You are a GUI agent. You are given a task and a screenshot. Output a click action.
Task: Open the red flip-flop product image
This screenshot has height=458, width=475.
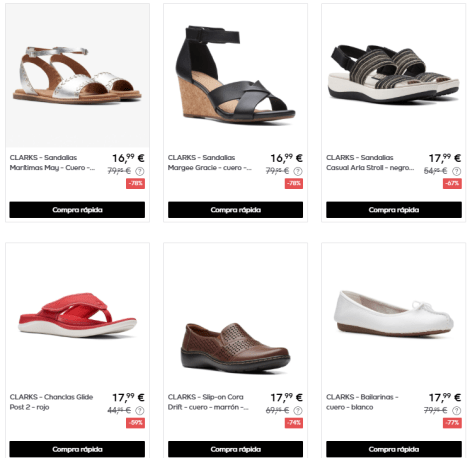(77, 315)
